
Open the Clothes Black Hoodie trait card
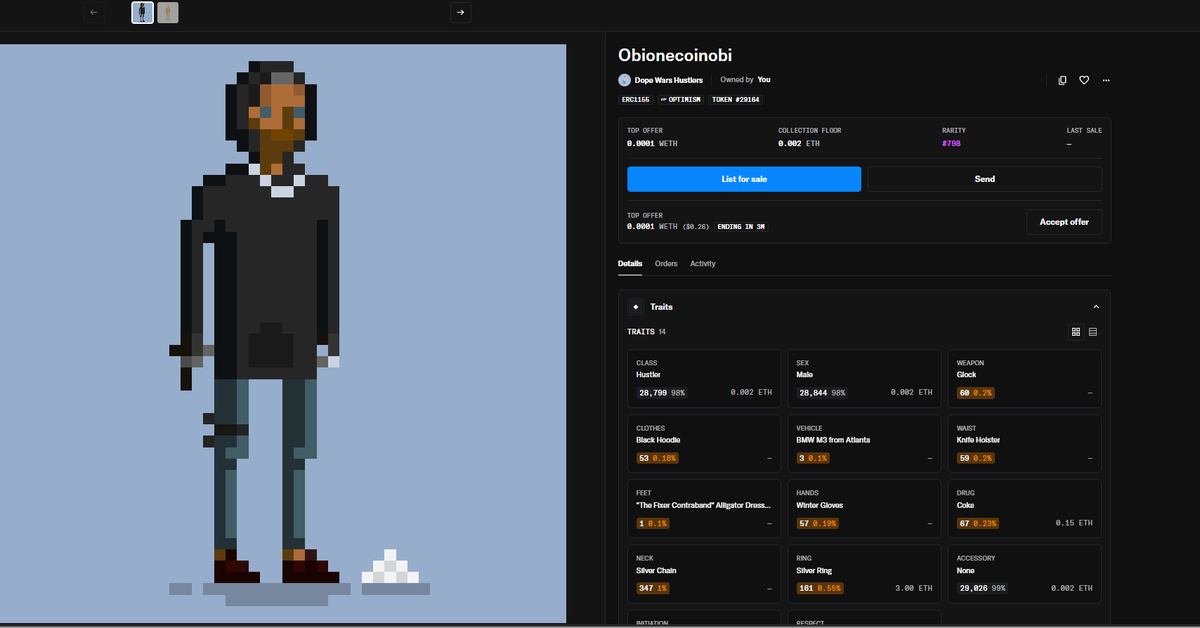coord(704,445)
